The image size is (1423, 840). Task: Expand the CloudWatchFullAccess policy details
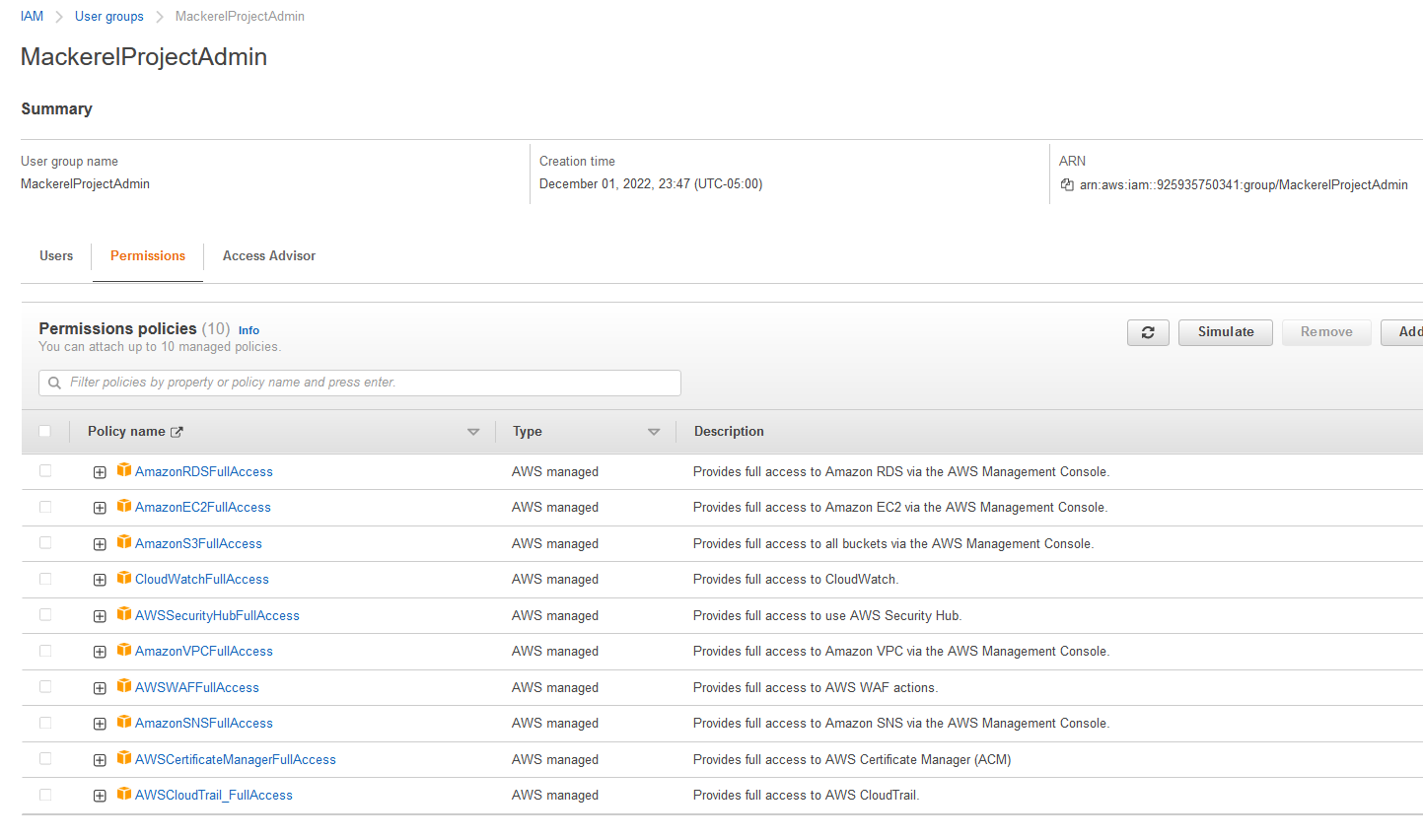click(x=100, y=580)
